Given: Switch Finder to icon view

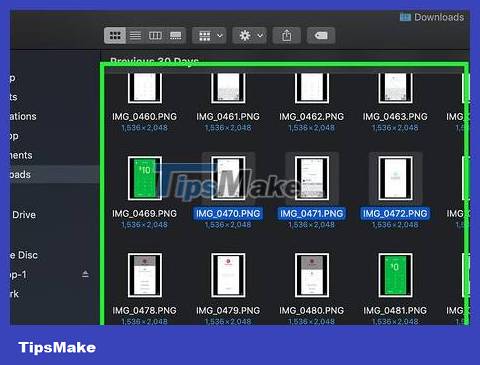Looking at the screenshot, I should tap(115, 35).
